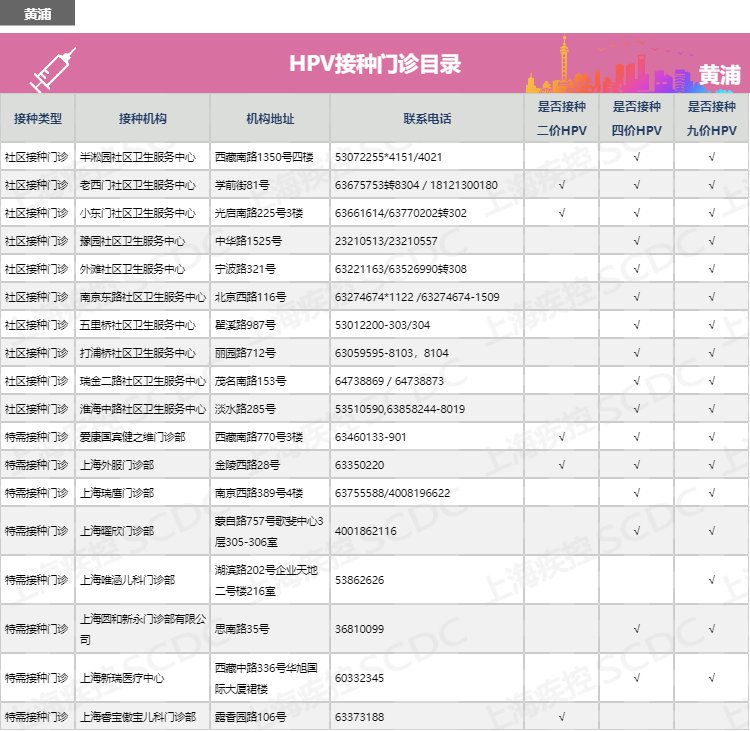The image size is (750, 731).
Task: Click the 机构地址 column header
Action: coord(270,118)
